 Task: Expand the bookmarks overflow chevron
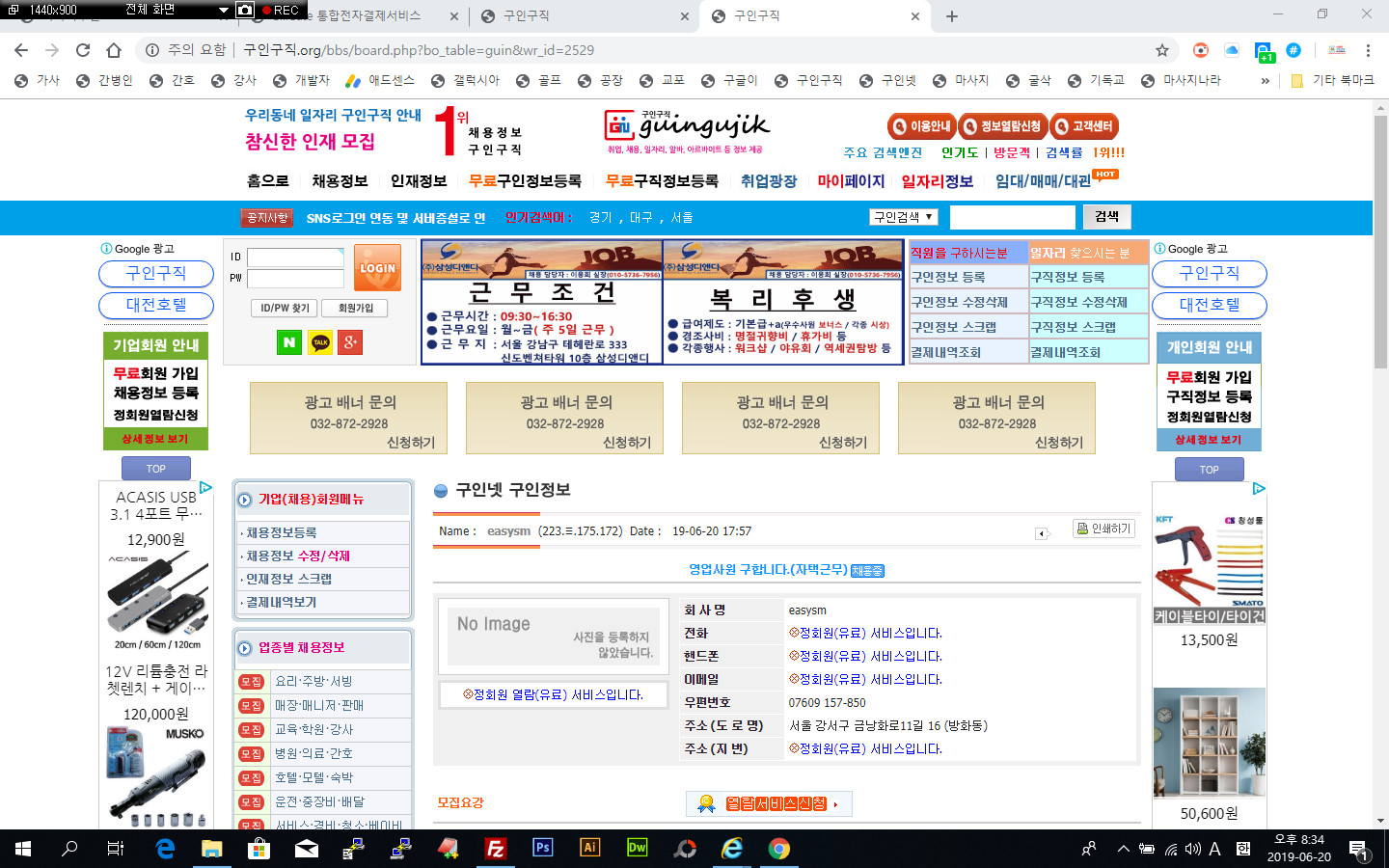[x=1265, y=80]
